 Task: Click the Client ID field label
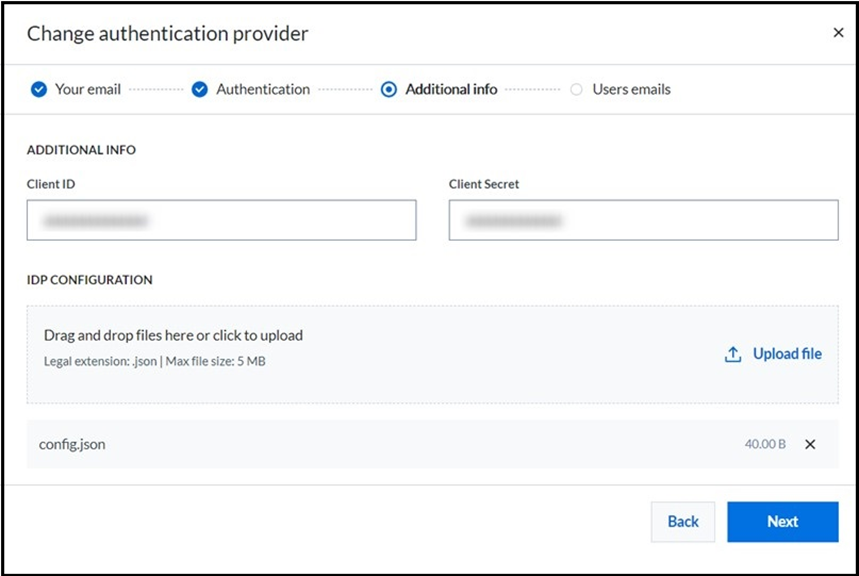(51, 184)
